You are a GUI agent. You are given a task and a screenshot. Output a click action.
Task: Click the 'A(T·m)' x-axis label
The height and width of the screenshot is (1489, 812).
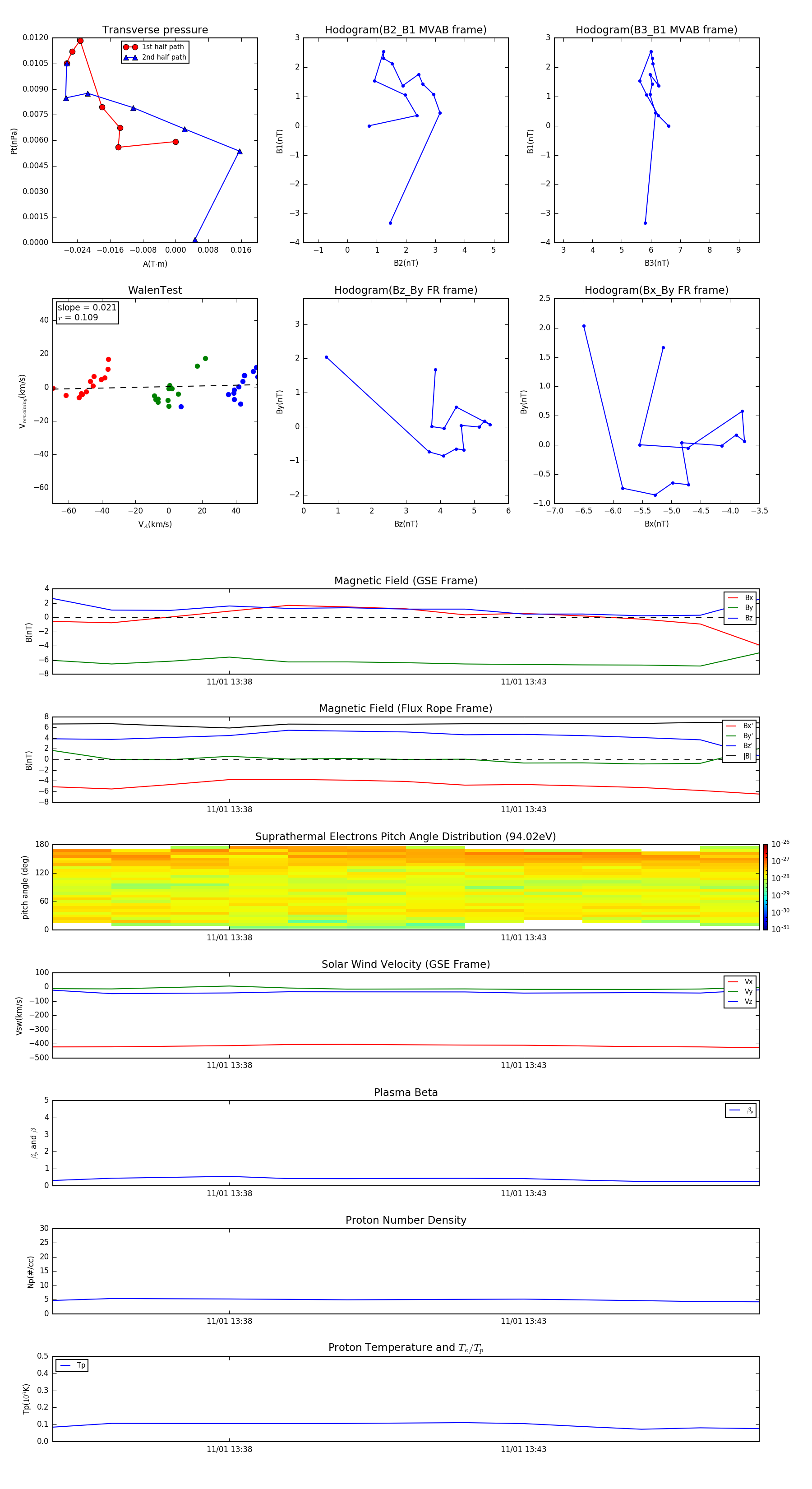(155, 264)
